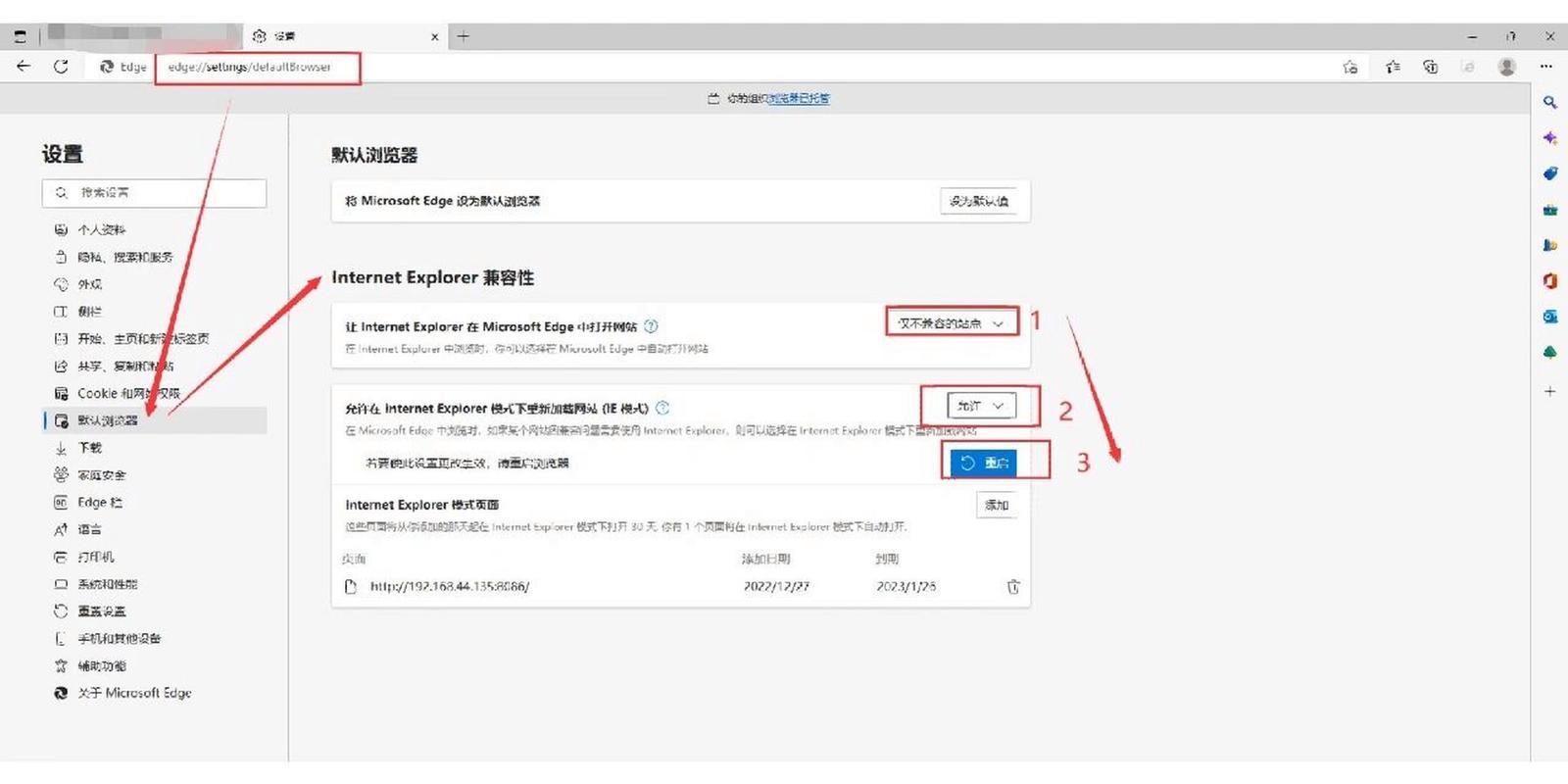Click the '默认浏览器' page heading
This screenshot has width=1568, height=784.
(x=374, y=155)
